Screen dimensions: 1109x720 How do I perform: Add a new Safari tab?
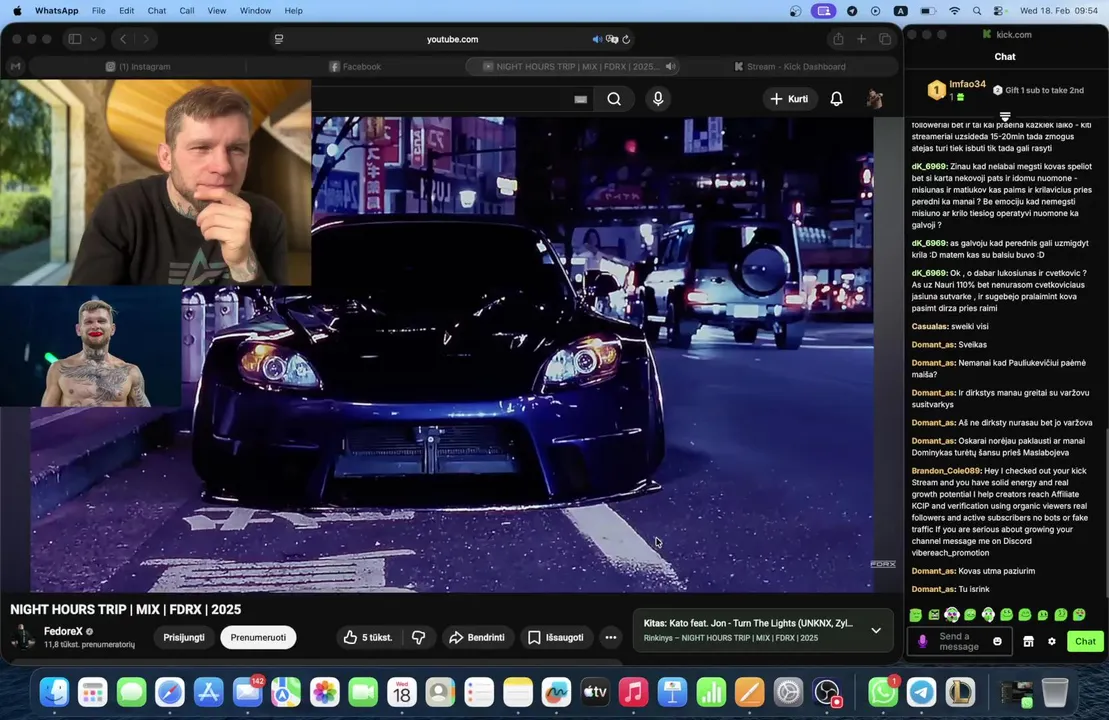pyautogui.click(x=861, y=40)
